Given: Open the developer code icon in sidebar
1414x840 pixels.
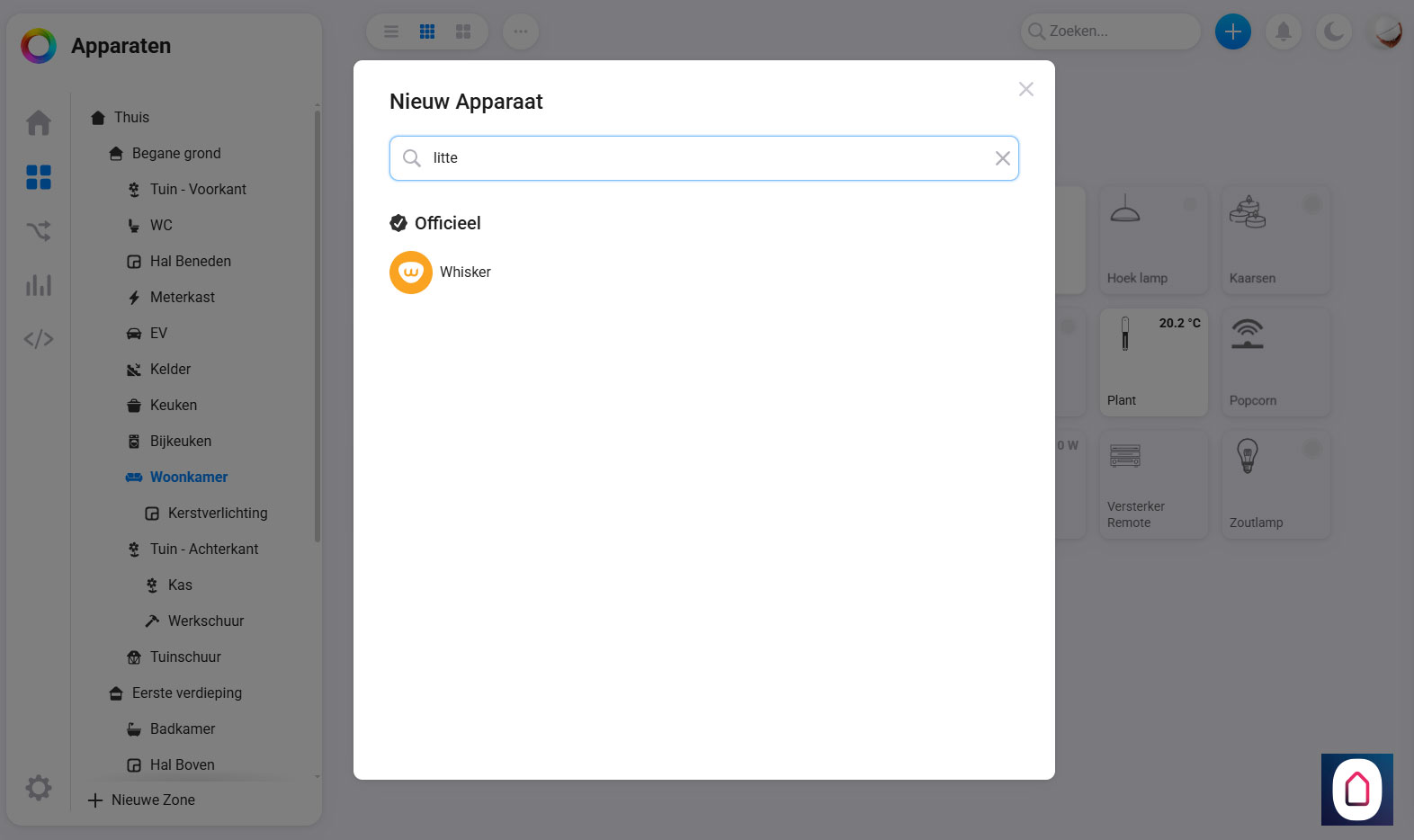Looking at the screenshot, I should pyautogui.click(x=39, y=339).
